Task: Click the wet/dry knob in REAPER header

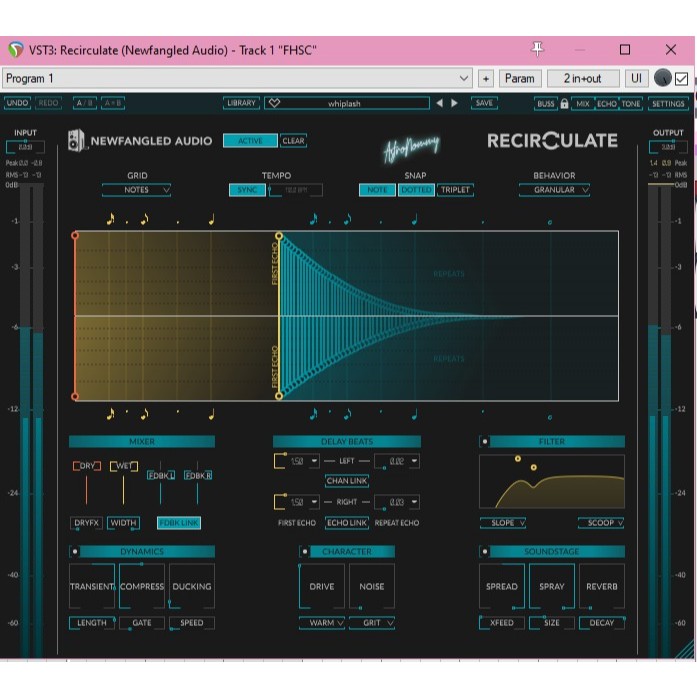Action: coord(662,78)
